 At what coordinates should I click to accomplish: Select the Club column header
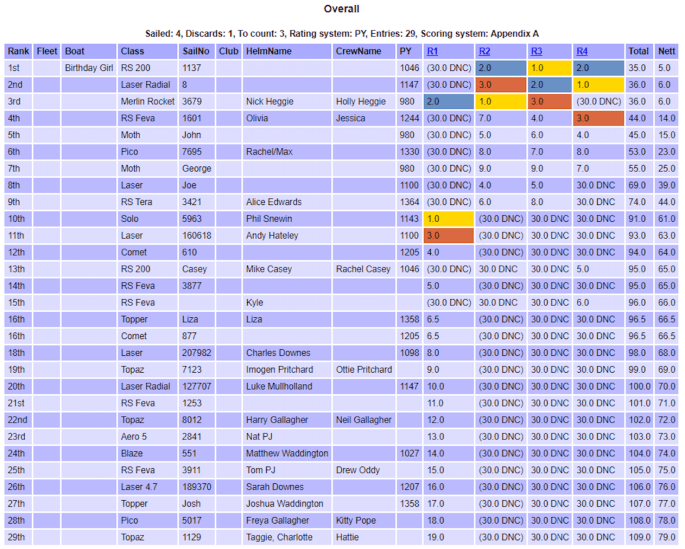(228, 51)
